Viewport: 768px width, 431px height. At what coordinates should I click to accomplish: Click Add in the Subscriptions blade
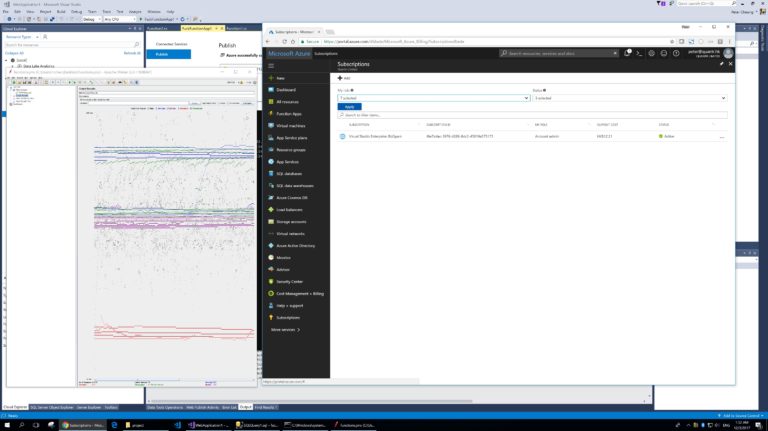point(344,78)
